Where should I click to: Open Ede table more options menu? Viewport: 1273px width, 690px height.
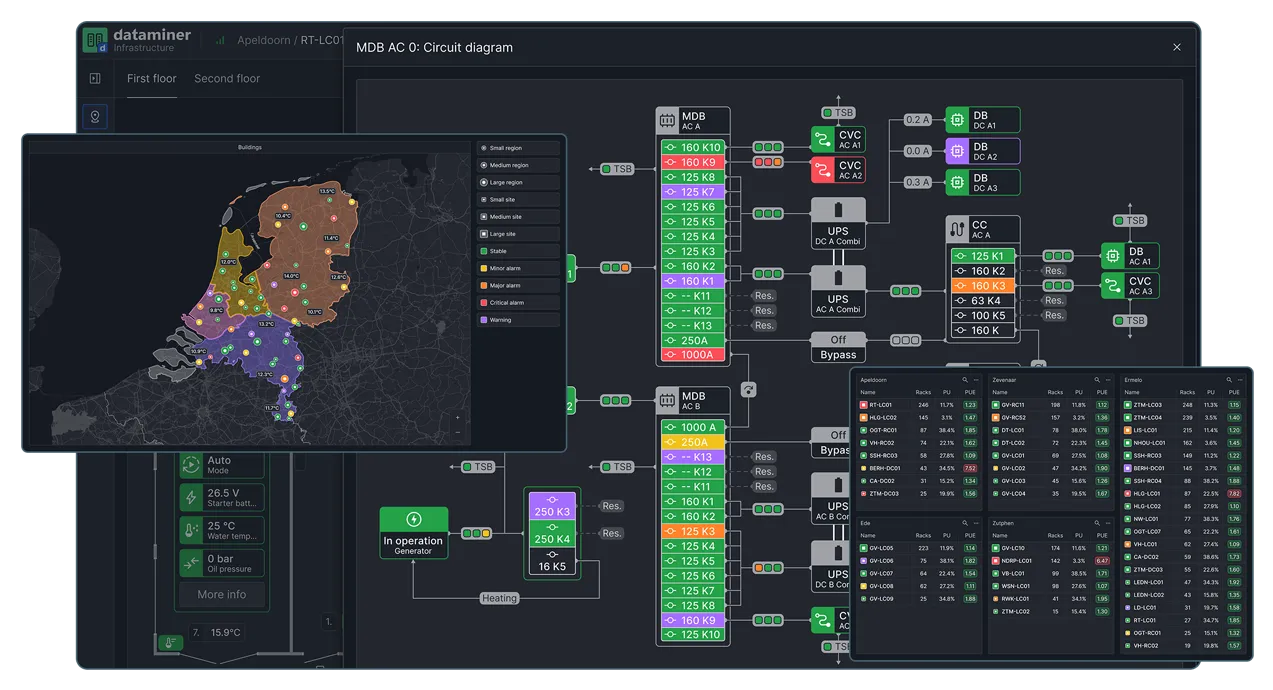pos(976,523)
